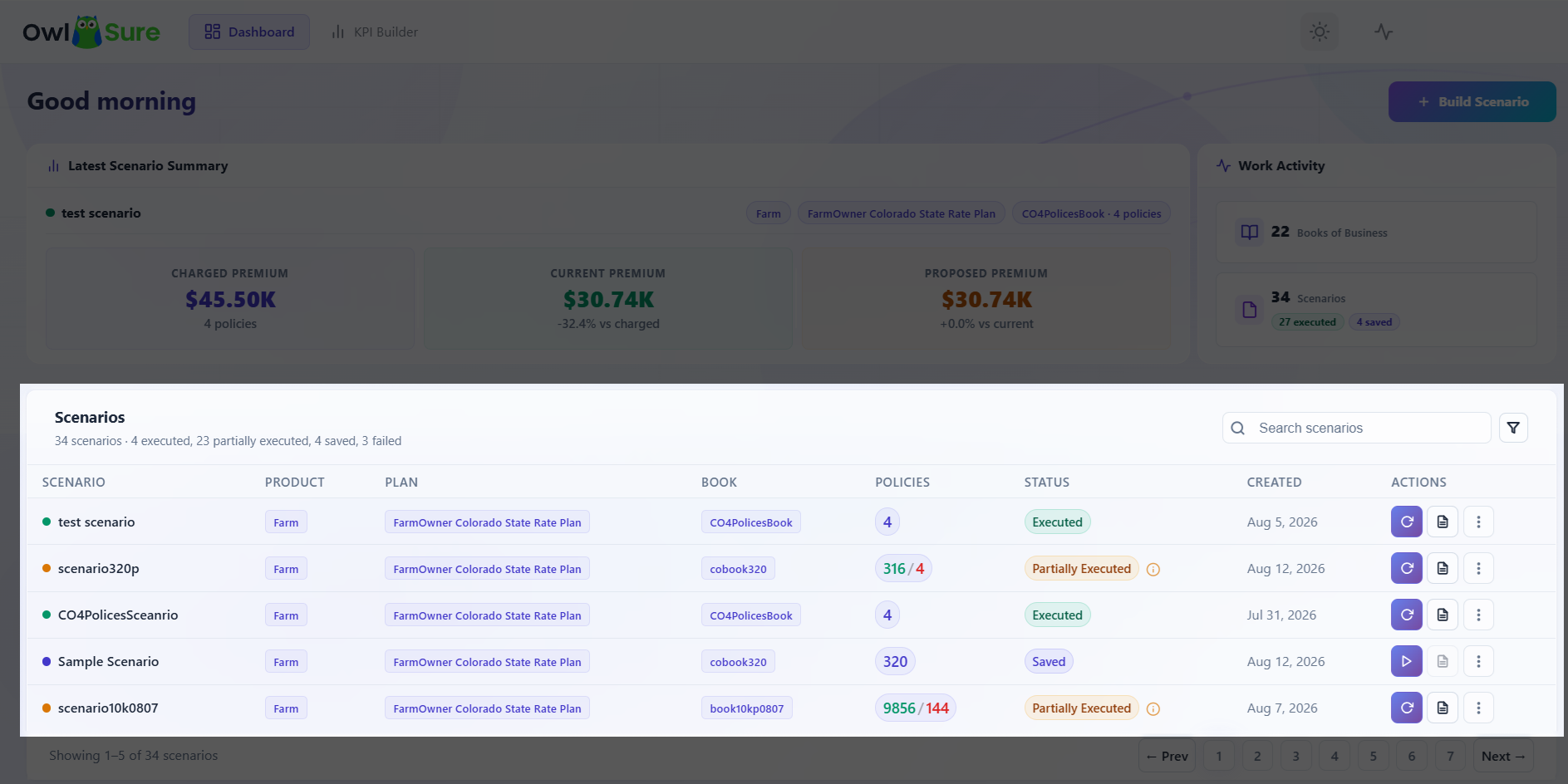Viewport: 1568px width, 784px height.
Task: Click the Search scenarios field
Action: (x=1356, y=428)
